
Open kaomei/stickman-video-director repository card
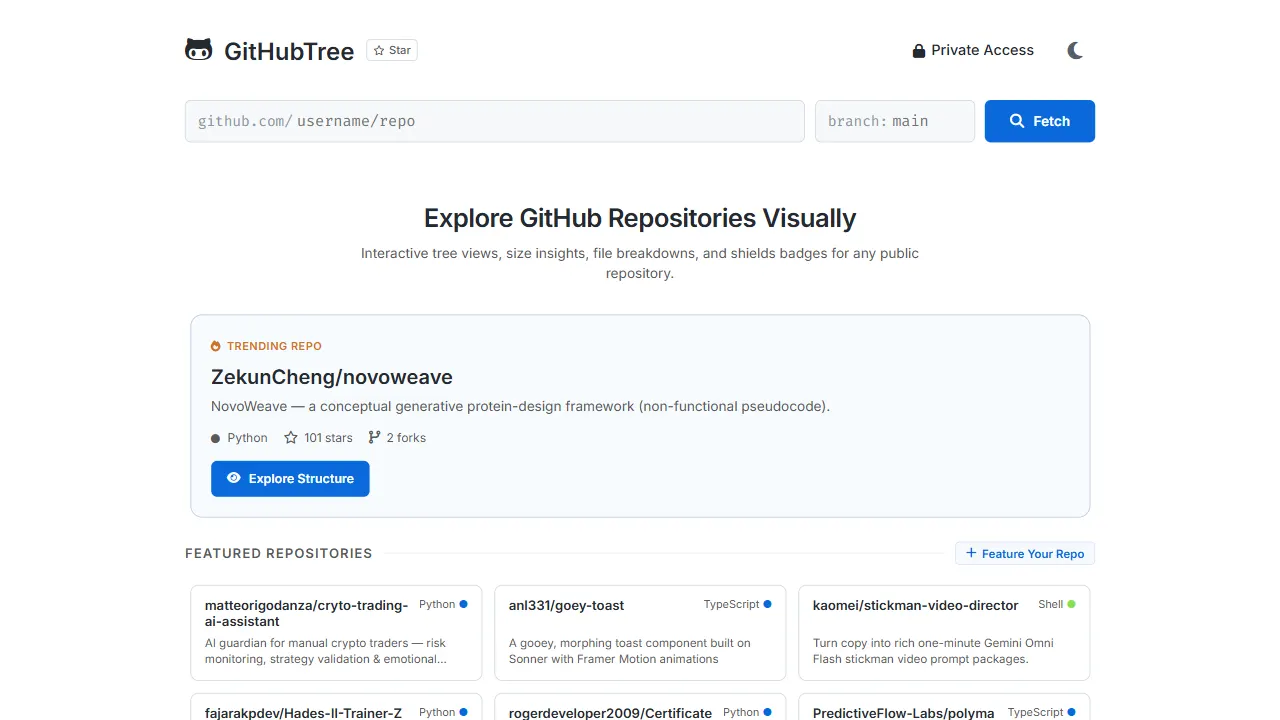click(944, 633)
